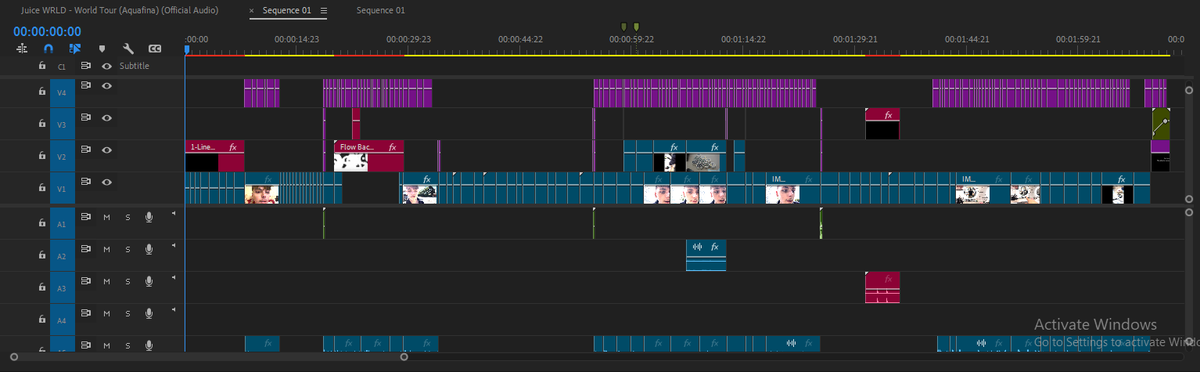Open Sequence 01 panel menu

coord(323,10)
